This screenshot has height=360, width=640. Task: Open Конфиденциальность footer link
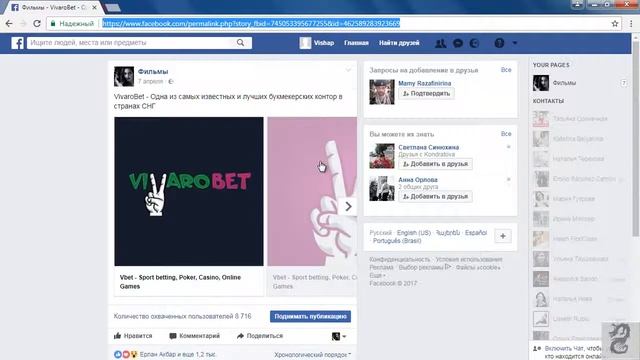[400, 260]
